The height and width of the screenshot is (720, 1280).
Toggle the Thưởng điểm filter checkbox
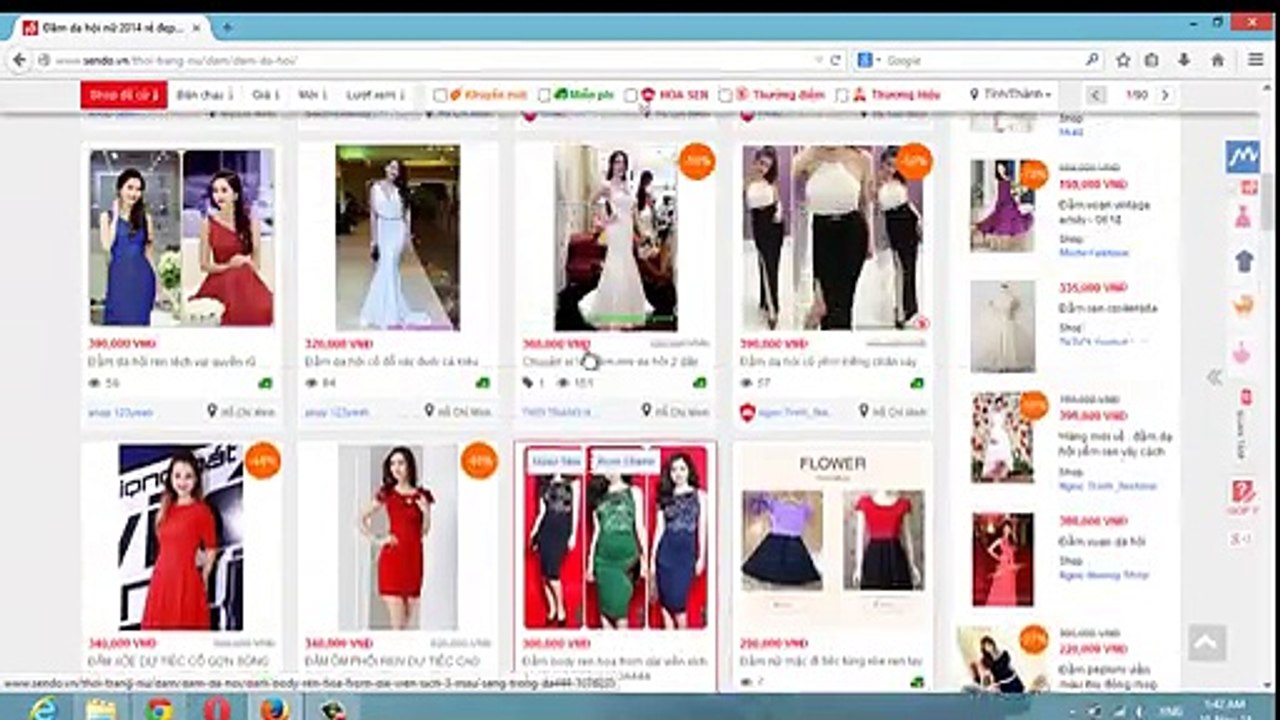coord(726,95)
